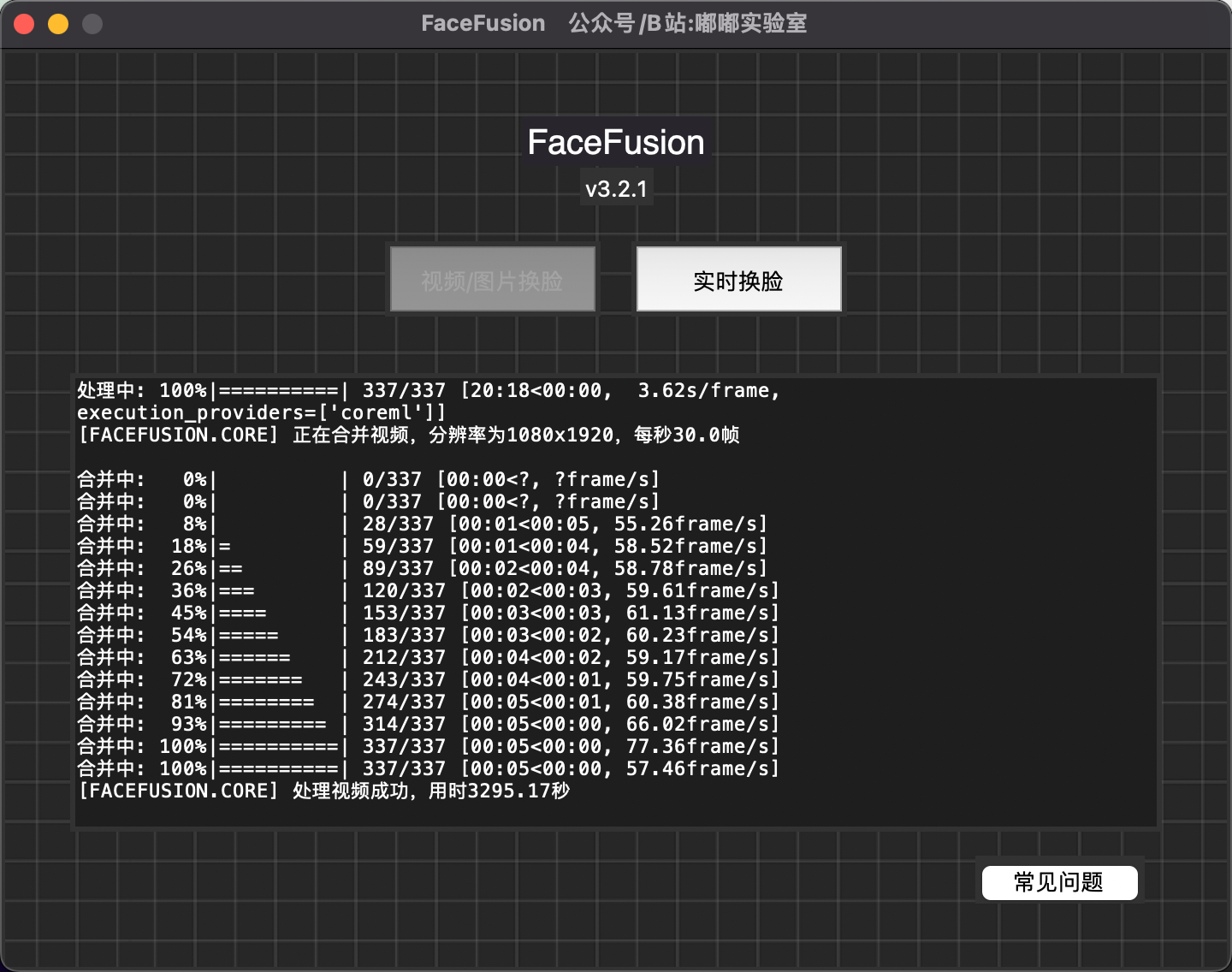Viewport: 1232px width, 972px height.
Task: Click log row 28/337 at 8%
Action: pos(423,524)
